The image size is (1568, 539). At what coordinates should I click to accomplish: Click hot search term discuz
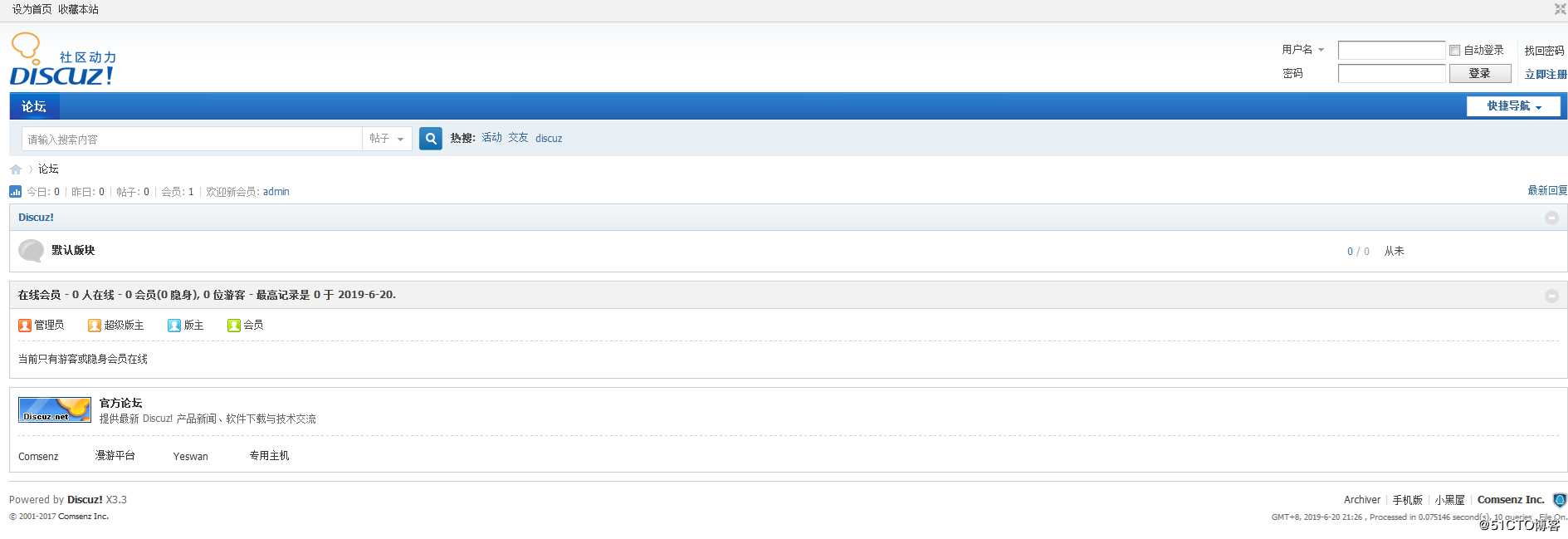coord(549,139)
